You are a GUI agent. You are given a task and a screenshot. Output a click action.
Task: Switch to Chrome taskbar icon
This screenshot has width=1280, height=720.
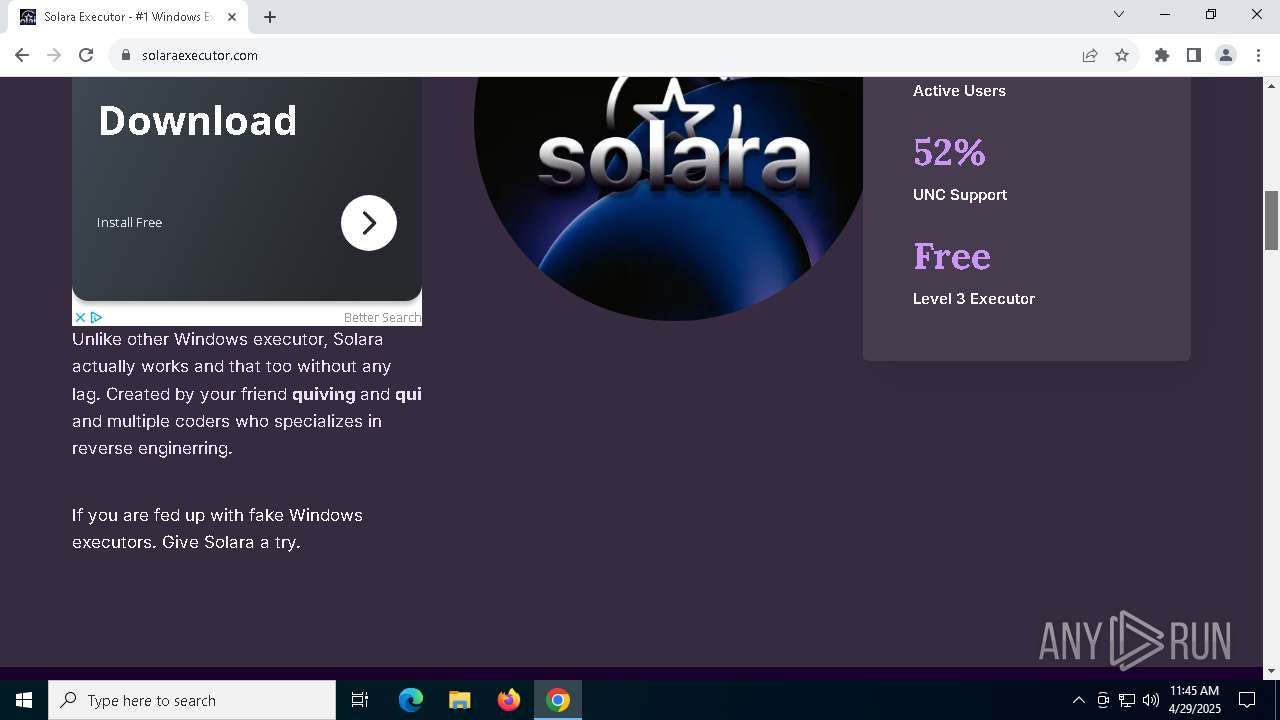[558, 700]
